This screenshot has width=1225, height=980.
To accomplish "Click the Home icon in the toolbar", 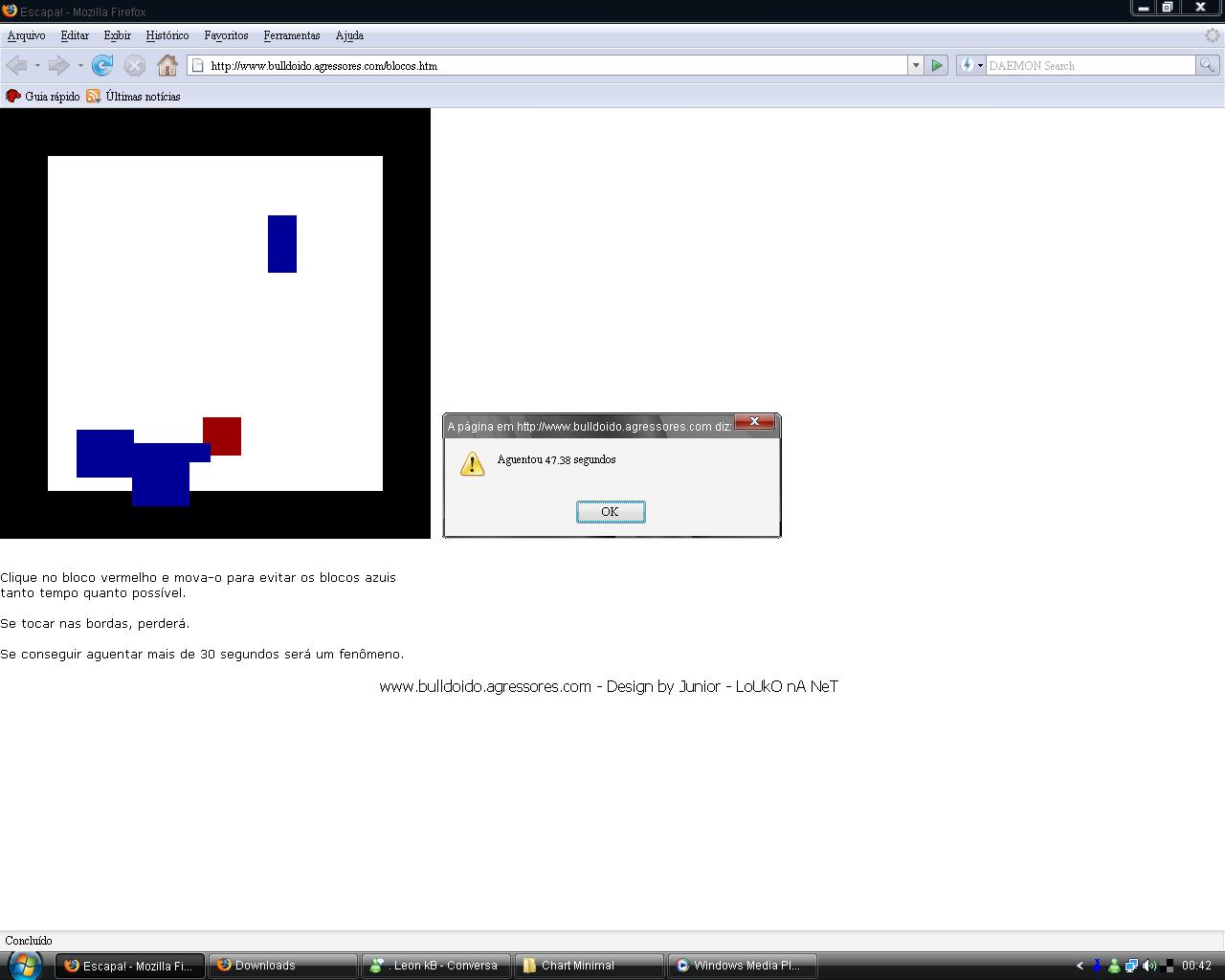I will click(x=167, y=65).
